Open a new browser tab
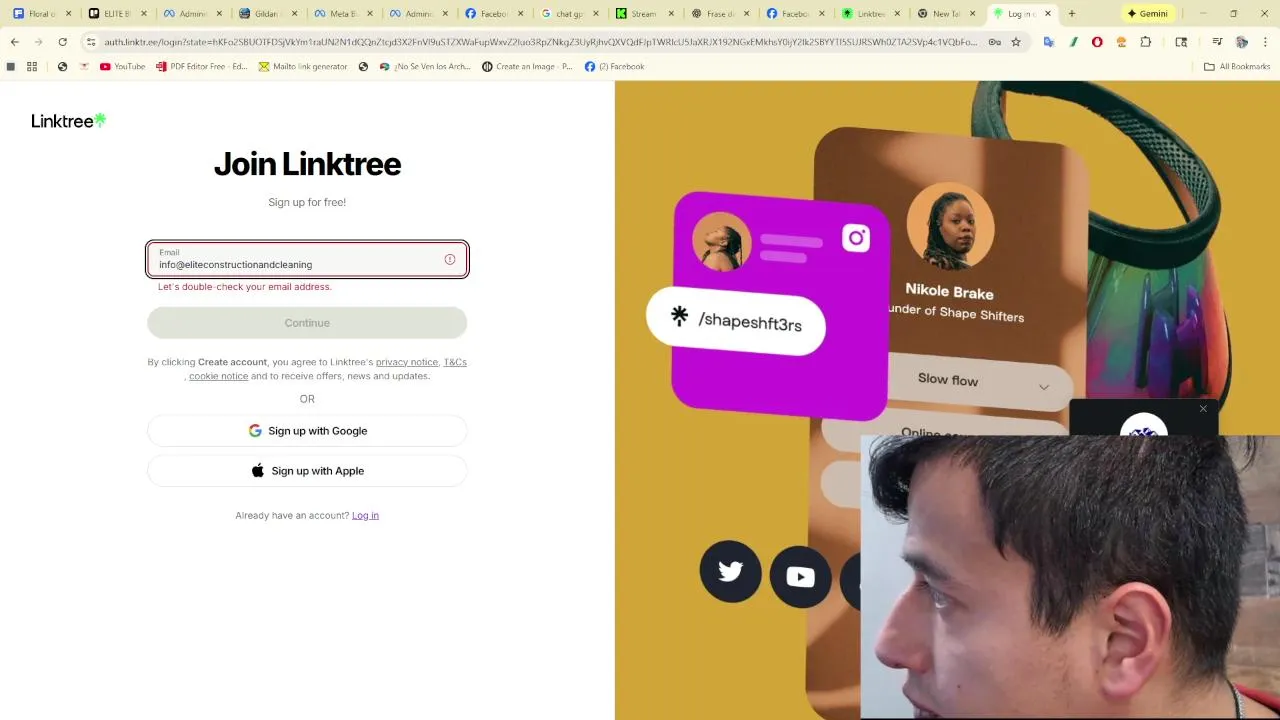The height and width of the screenshot is (720, 1280). pos(1072,14)
